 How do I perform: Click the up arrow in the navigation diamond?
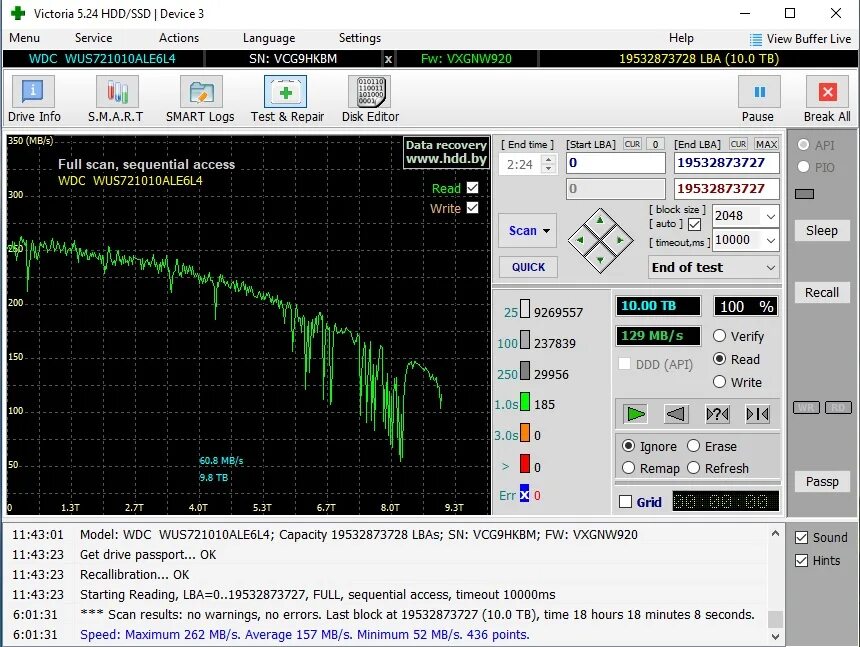click(x=600, y=220)
